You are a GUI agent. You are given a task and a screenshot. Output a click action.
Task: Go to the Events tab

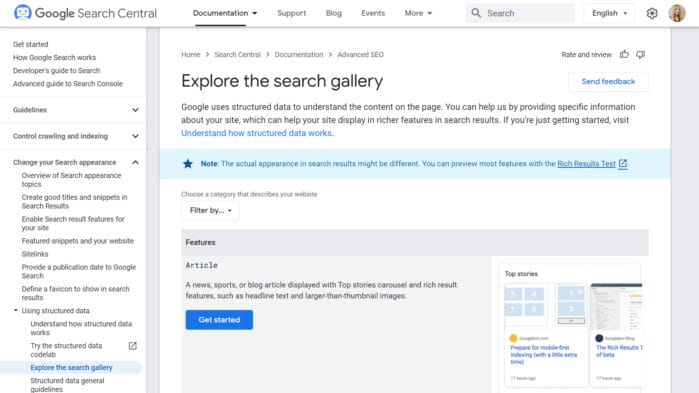(373, 13)
